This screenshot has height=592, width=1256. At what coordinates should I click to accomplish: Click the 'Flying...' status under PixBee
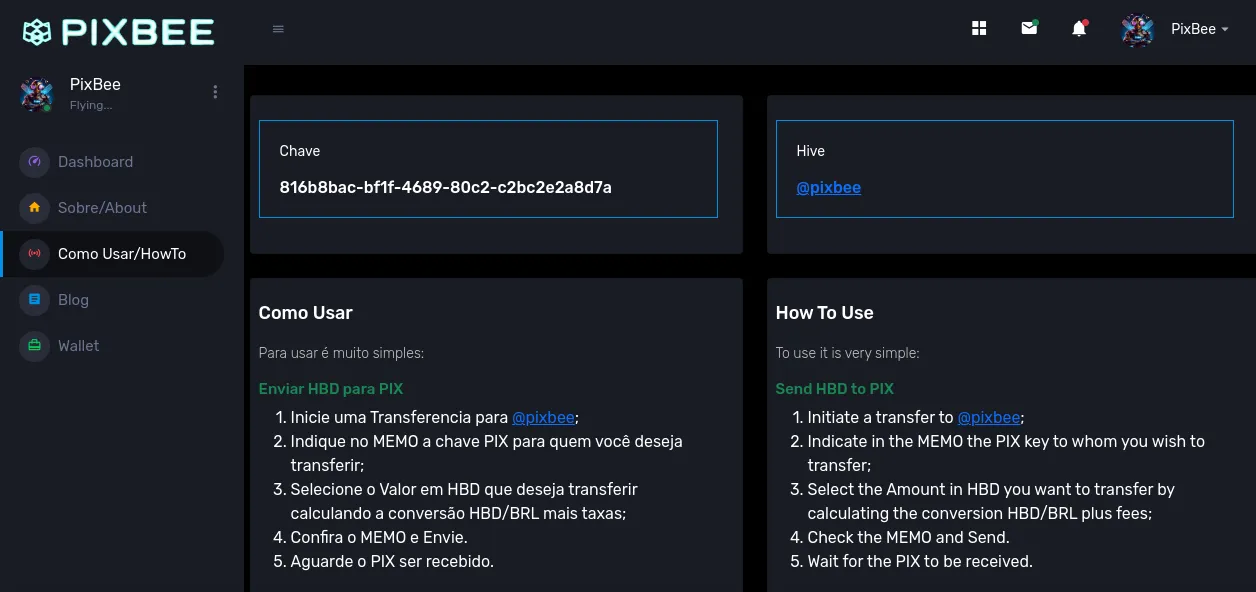pos(91,105)
